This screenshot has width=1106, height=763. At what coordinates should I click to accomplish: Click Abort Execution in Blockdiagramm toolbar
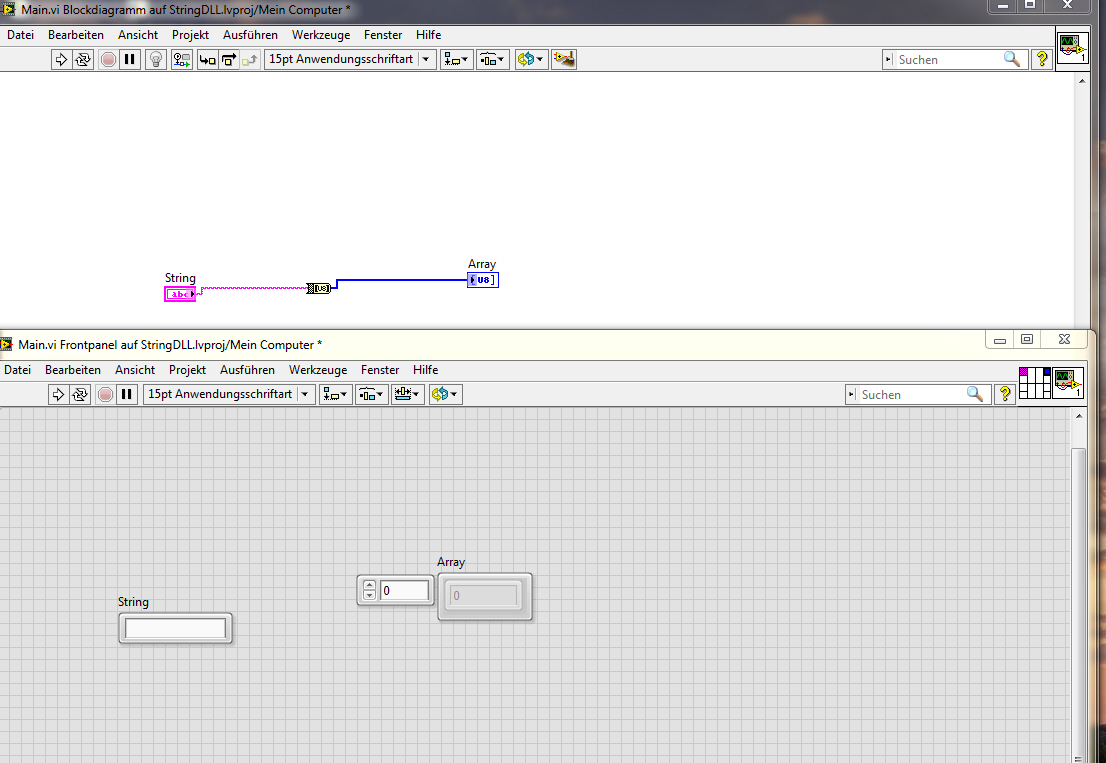click(108, 59)
